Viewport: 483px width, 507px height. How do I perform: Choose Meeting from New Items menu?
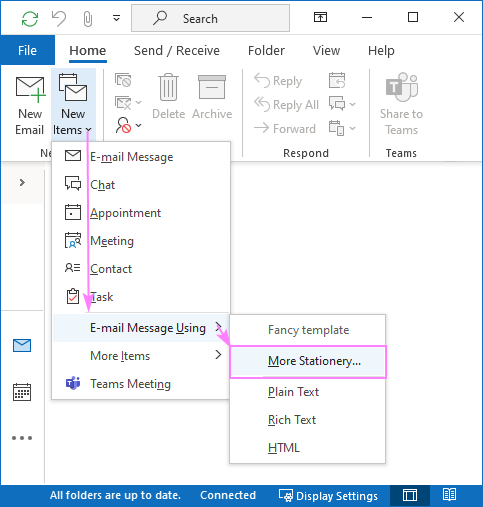[141, 241]
